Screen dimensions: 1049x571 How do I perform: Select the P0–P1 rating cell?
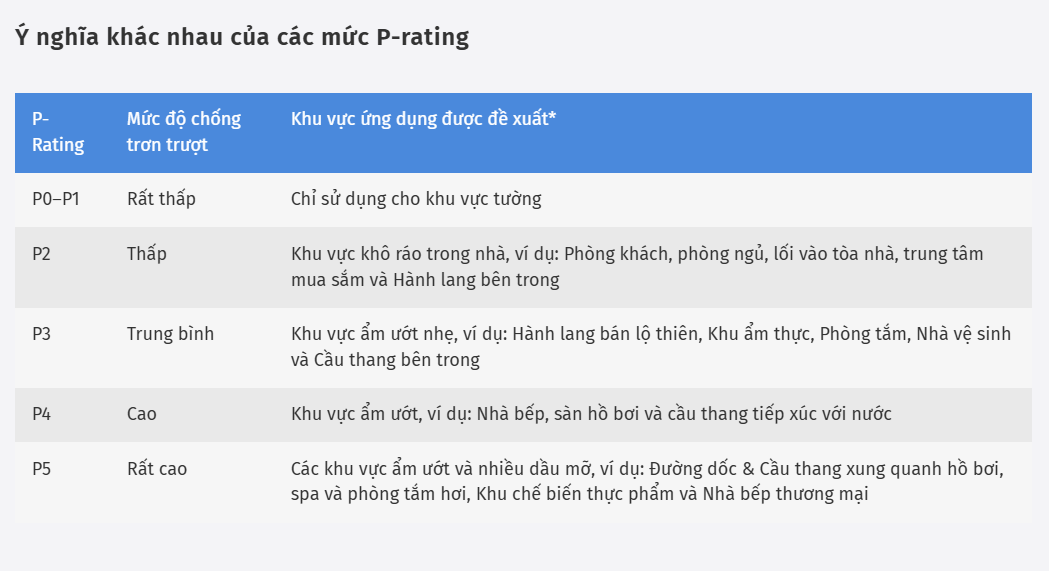click(x=56, y=199)
